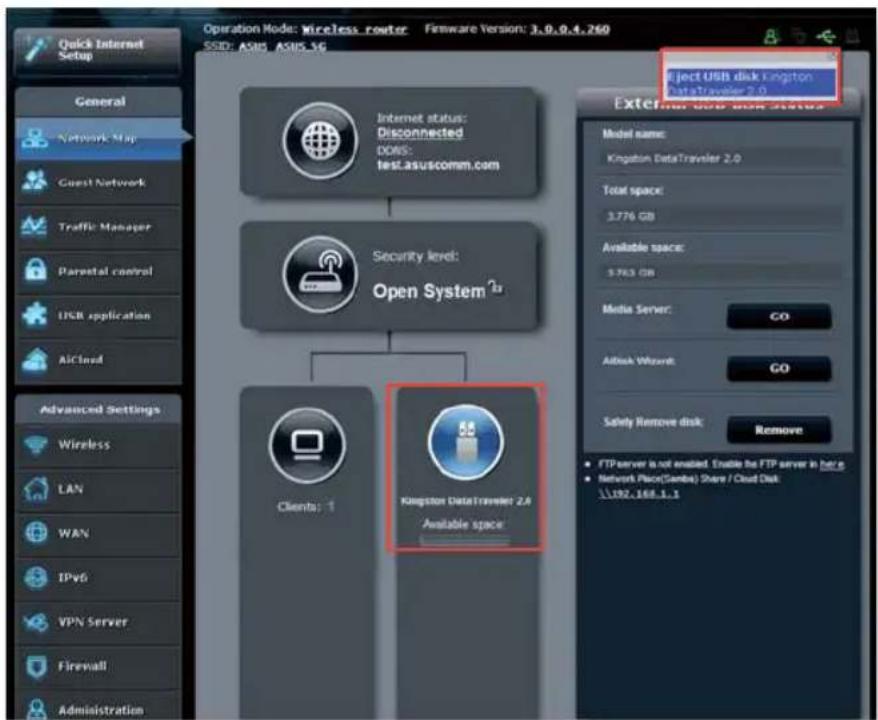Click the Clients computer icon
This screenshot has width=878, height=720.
coord(307,445)
